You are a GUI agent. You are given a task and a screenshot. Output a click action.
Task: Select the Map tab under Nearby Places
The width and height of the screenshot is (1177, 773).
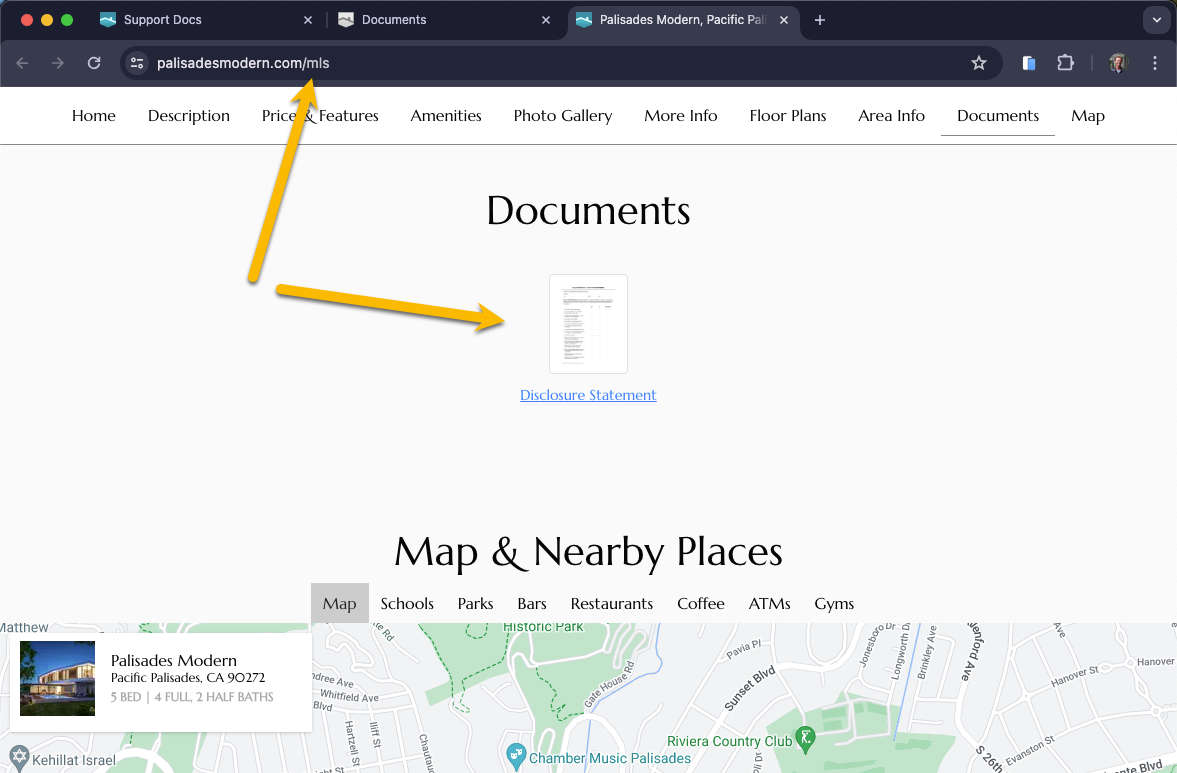(339, 603)
